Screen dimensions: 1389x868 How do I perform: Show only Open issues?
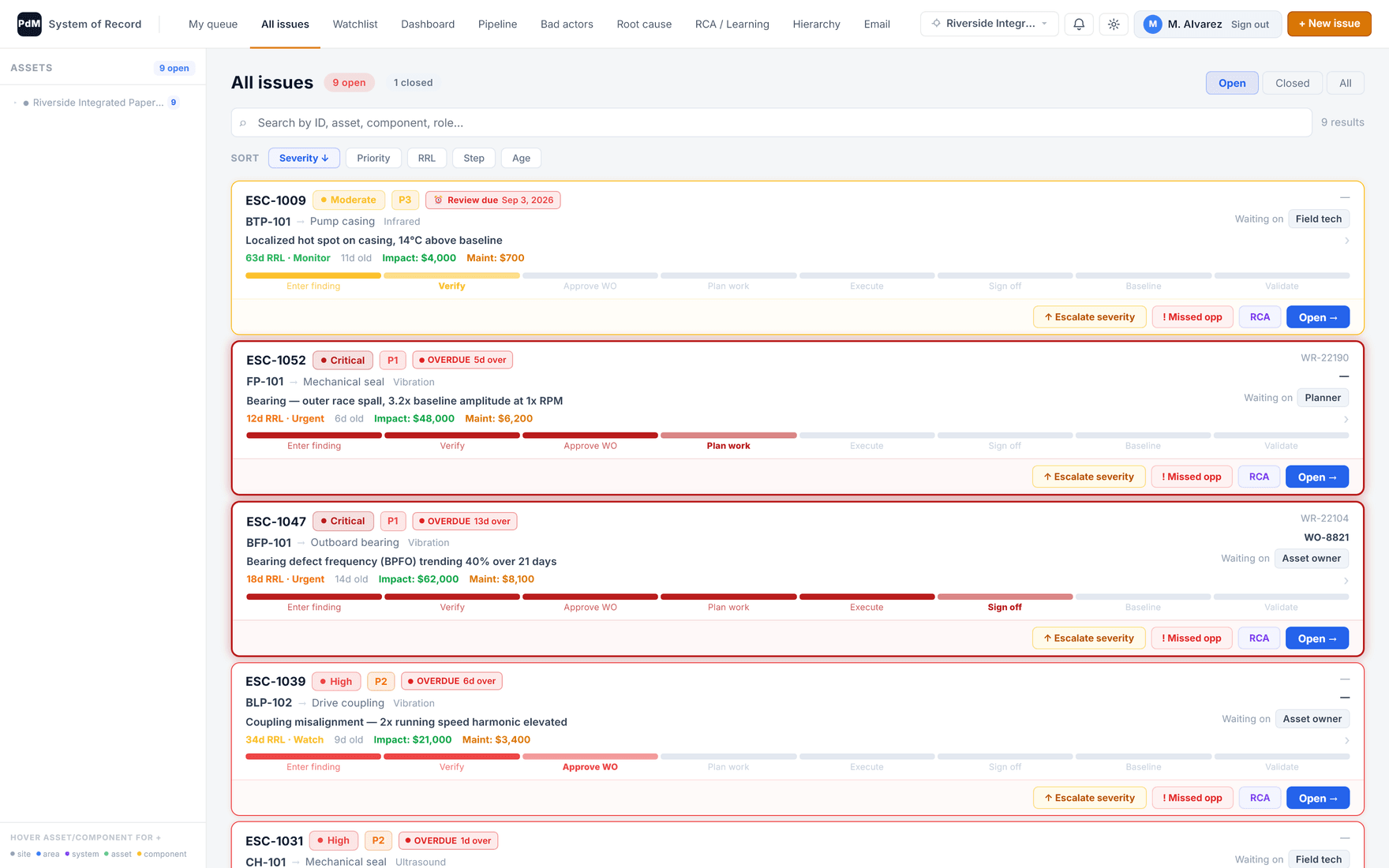(1232, 83)
